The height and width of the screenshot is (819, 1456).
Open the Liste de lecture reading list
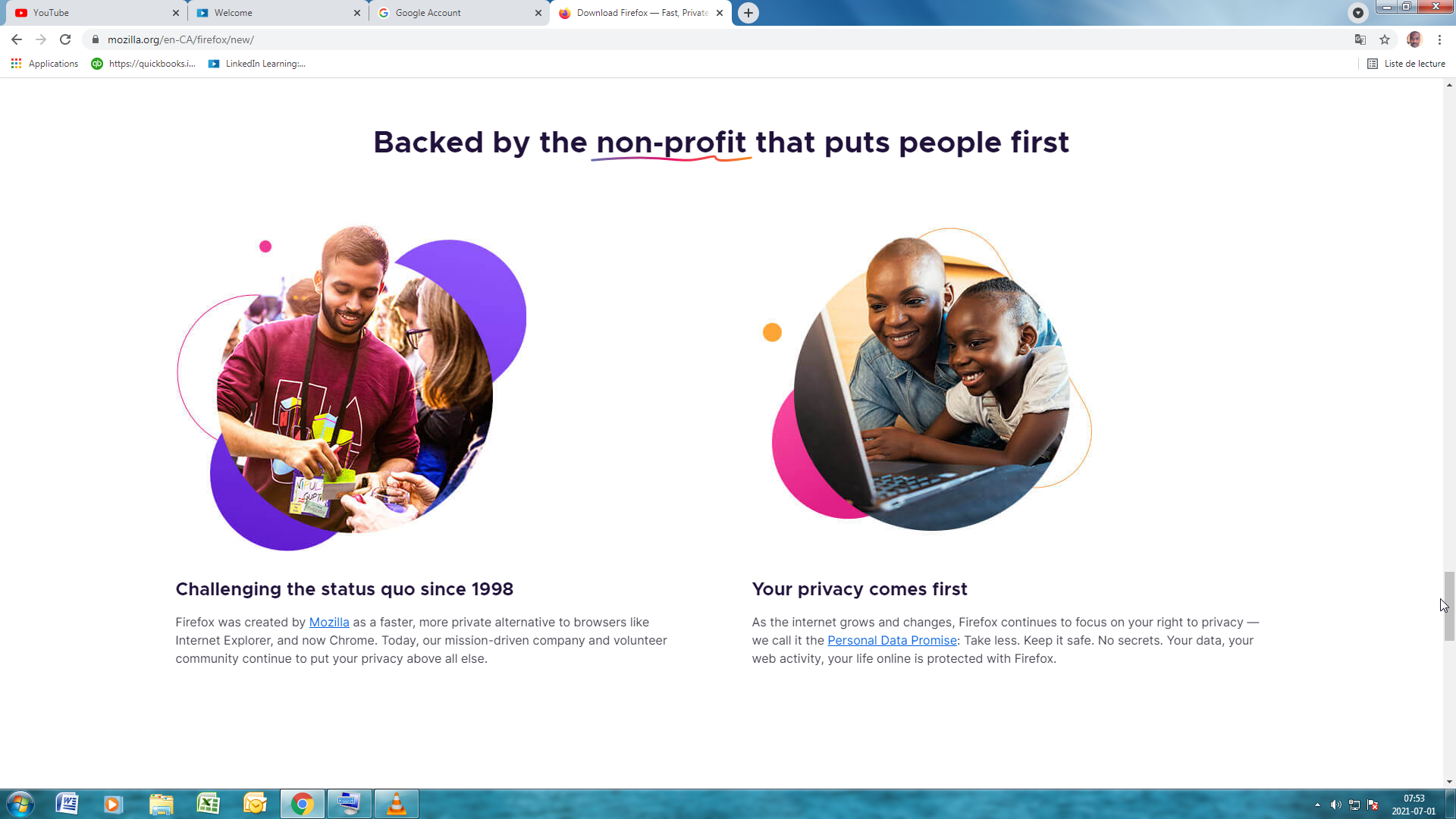tap(1407, 64)
